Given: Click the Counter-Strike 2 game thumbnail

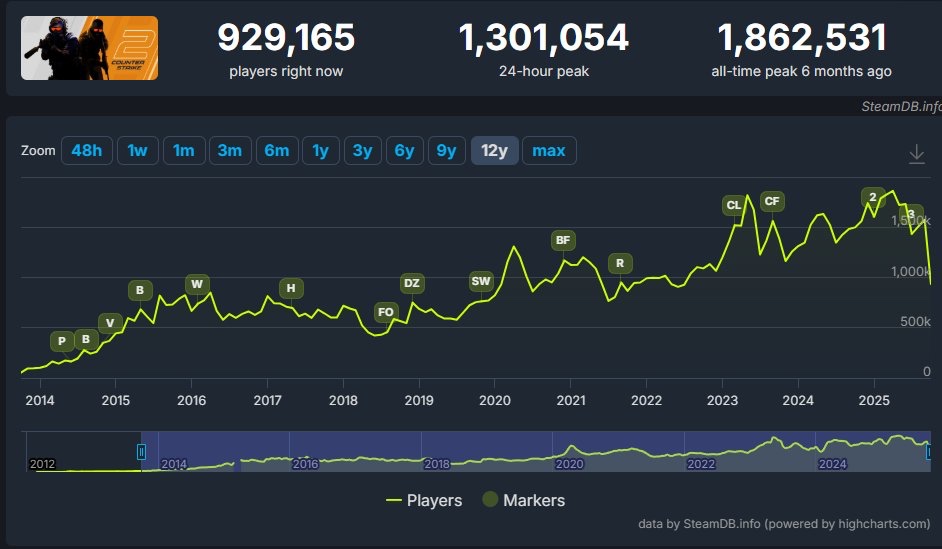Looking at the screenshot, I should point(90,48).
